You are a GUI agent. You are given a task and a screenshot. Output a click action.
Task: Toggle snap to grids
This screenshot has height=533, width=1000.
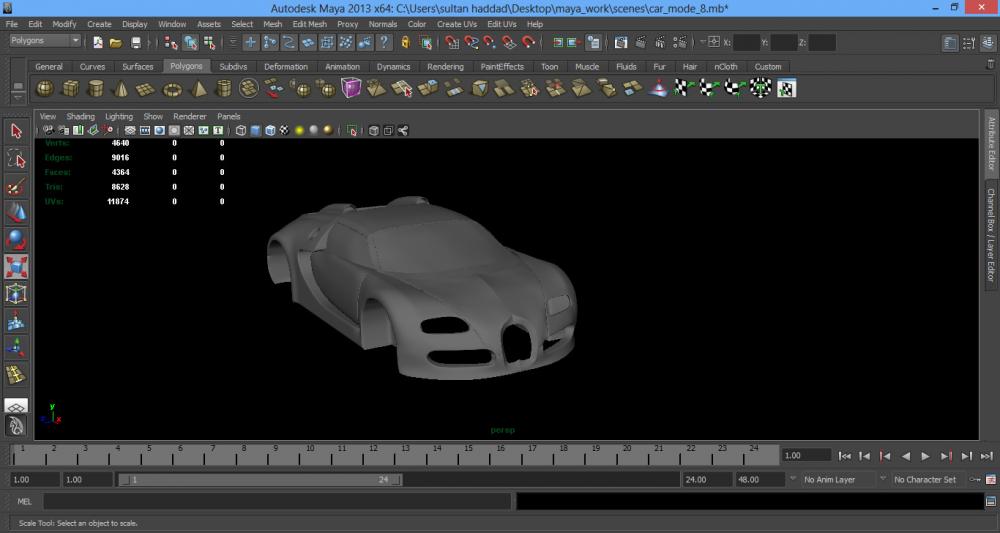[x=450, y=43]
